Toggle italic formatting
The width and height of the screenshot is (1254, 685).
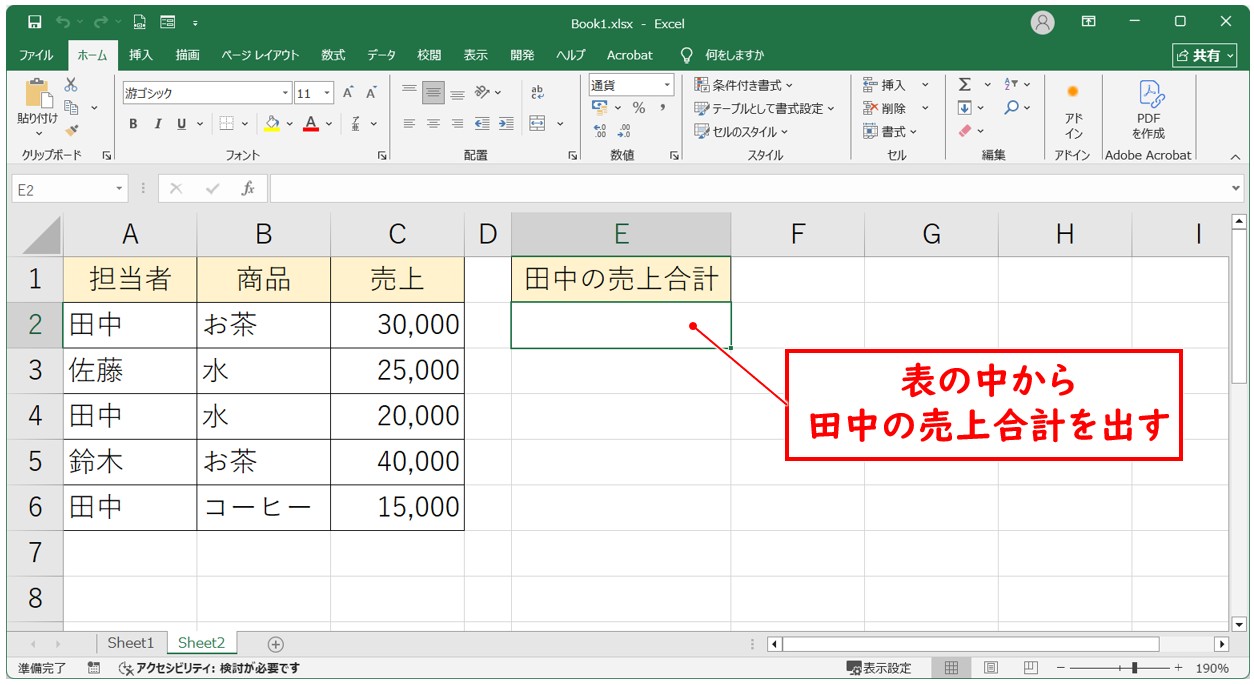point(157,124)
